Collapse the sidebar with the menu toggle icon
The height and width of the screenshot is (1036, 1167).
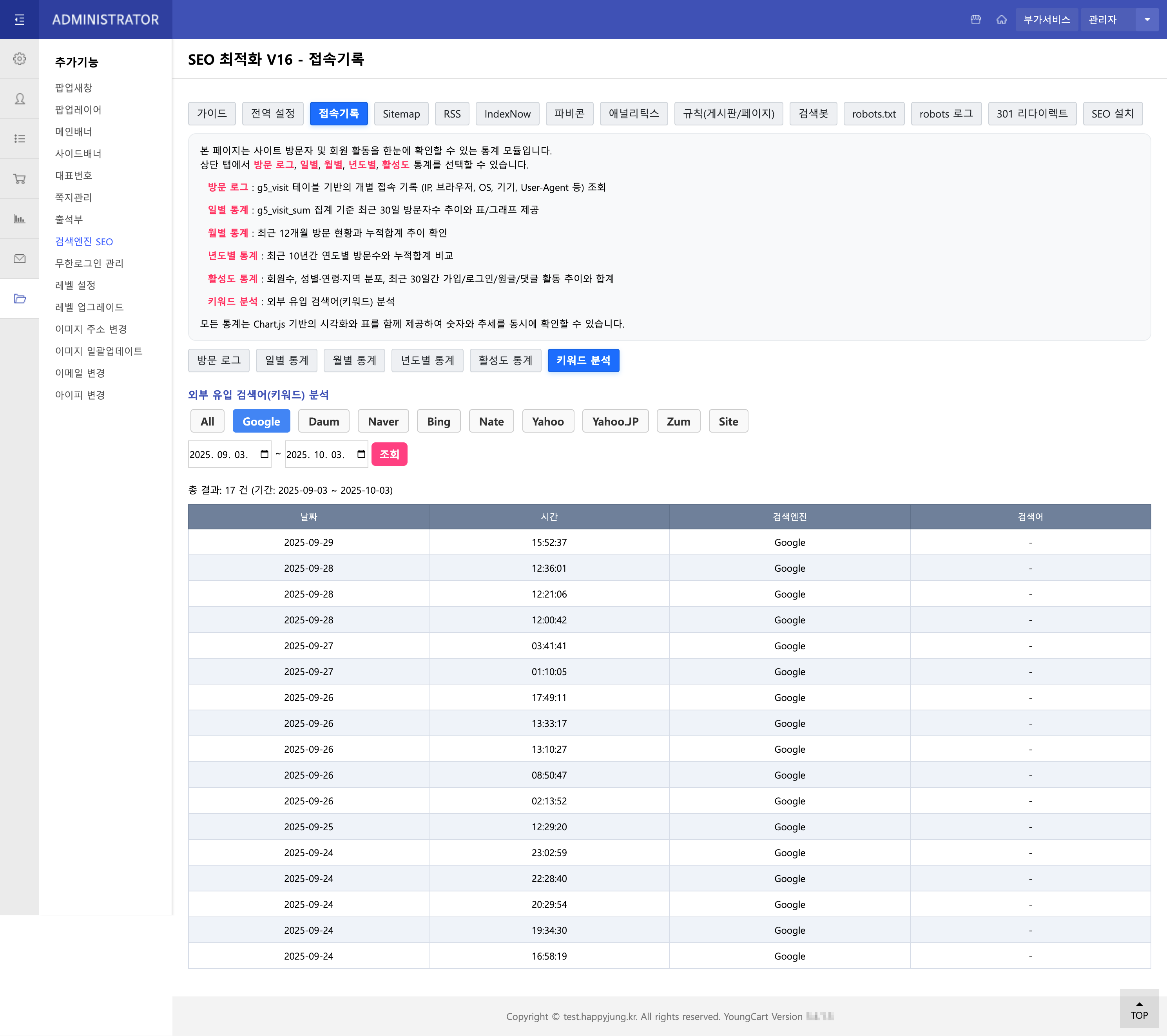[x=20, y=20]
